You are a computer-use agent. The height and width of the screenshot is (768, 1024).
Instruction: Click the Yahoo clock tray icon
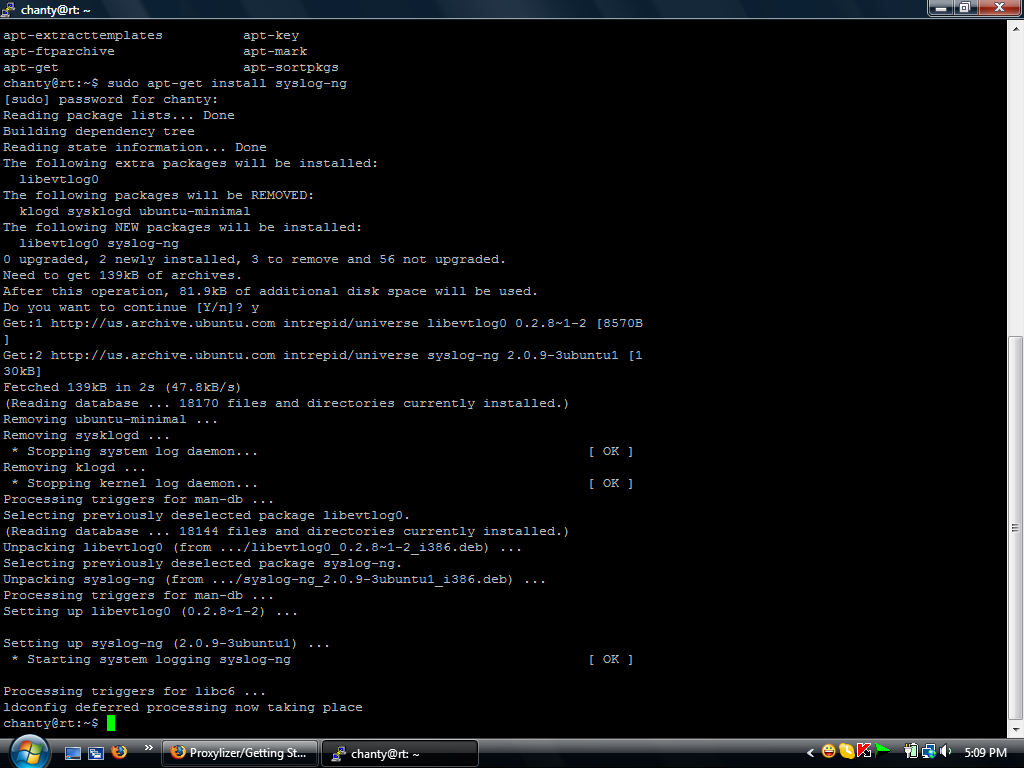tap(846, 753)
